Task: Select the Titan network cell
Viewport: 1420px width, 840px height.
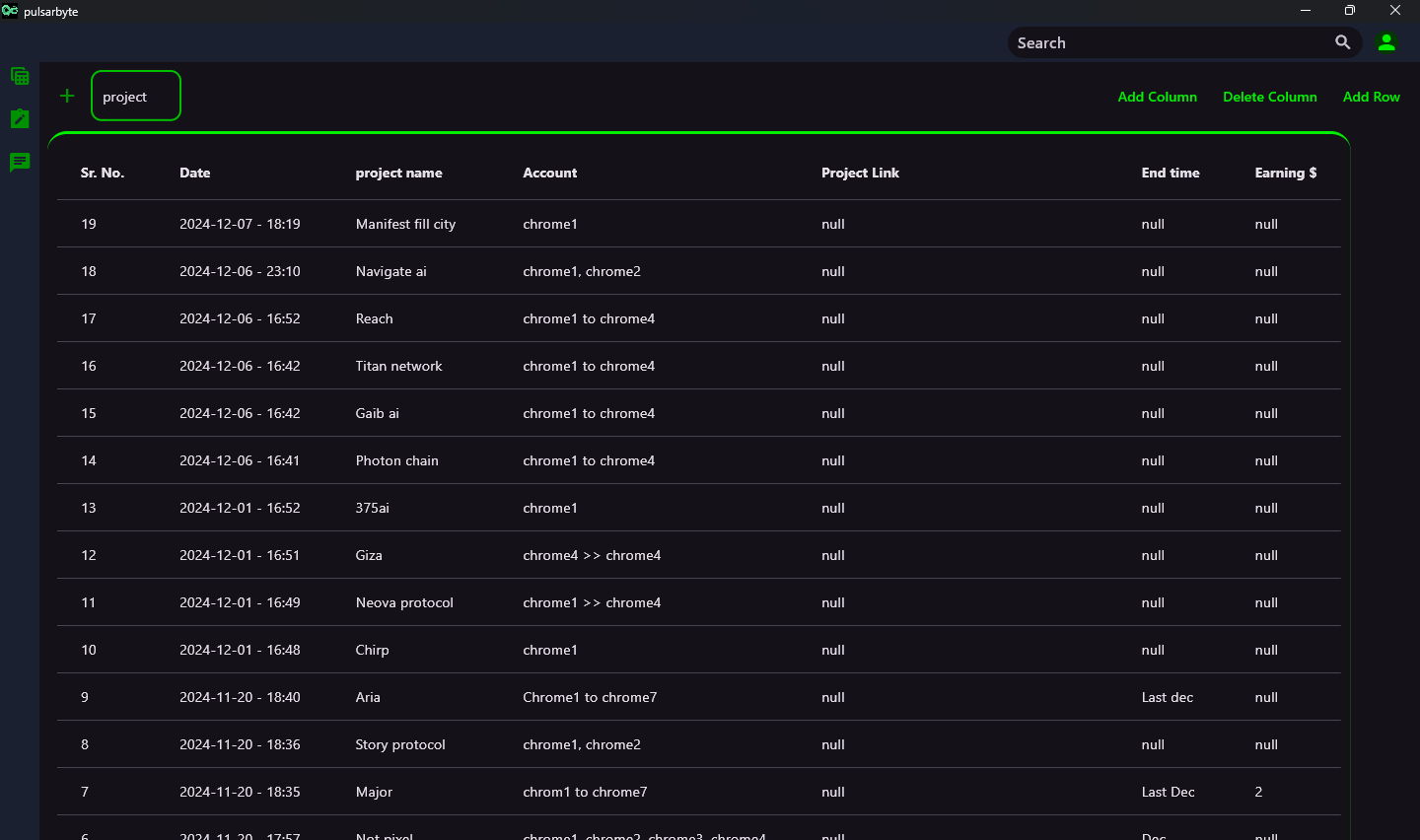Action: pyautogui.click(x=399, y=366)
